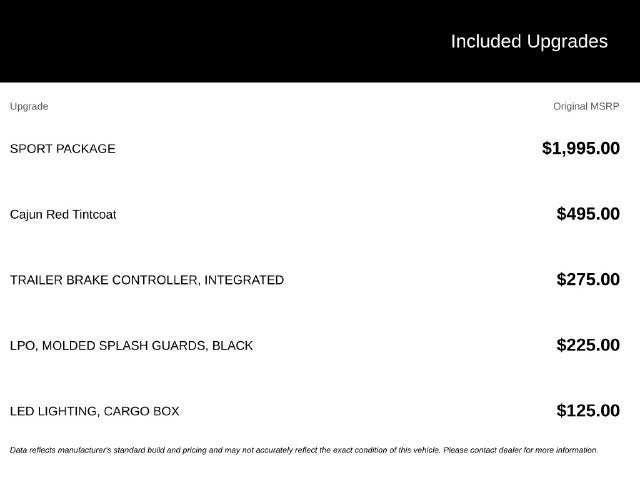Screen dimensions: 640x480
Task: Click the black header banner area
Action: (x=320, y=41)
